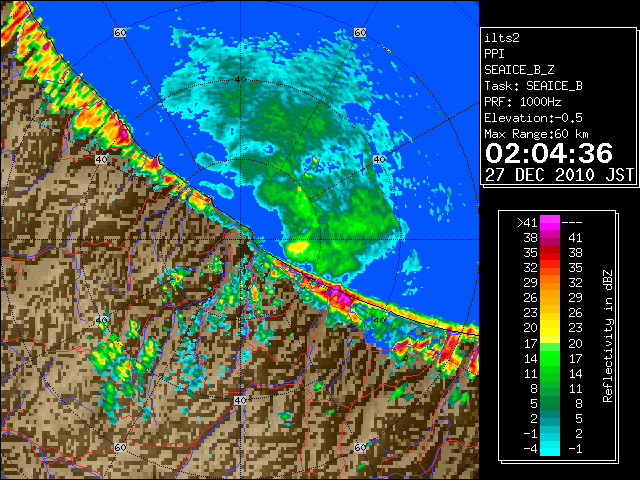
Task: Pick the orange legend band between 29 and 32
Action: pyautogui.click(x=550, y=283)
